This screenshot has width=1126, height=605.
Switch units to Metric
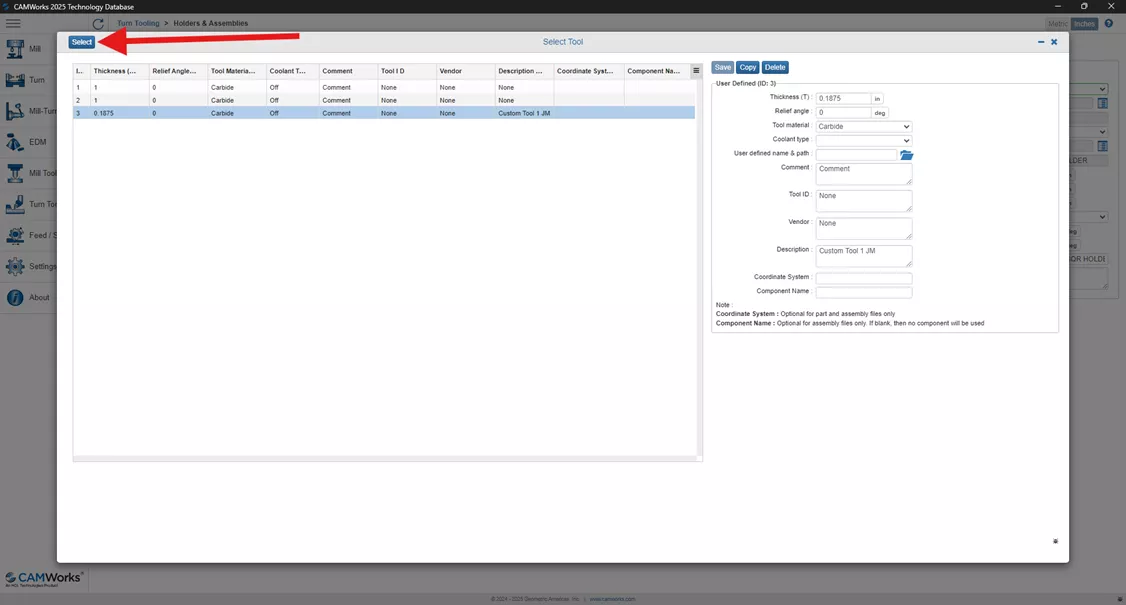(1058, 22)
